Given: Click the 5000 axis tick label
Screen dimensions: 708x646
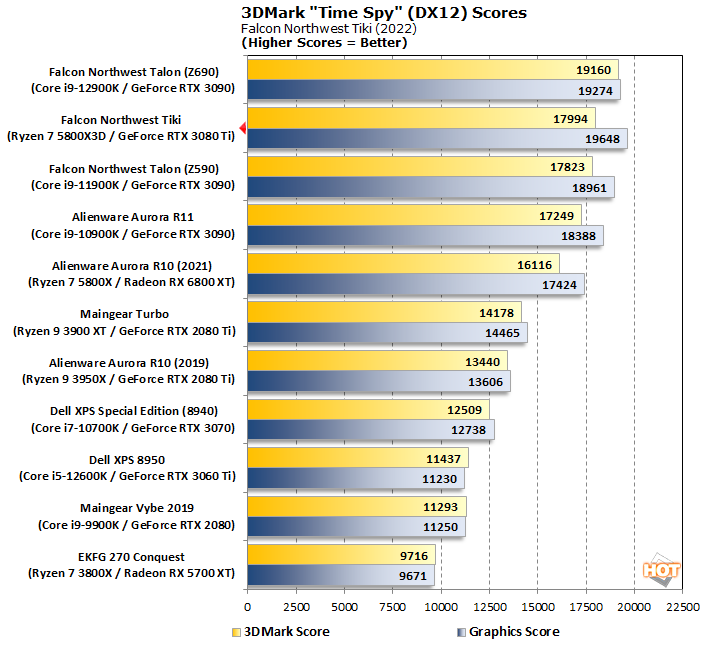Looking at the screenshot, I should pyautogui.click(x=345, y=607).
